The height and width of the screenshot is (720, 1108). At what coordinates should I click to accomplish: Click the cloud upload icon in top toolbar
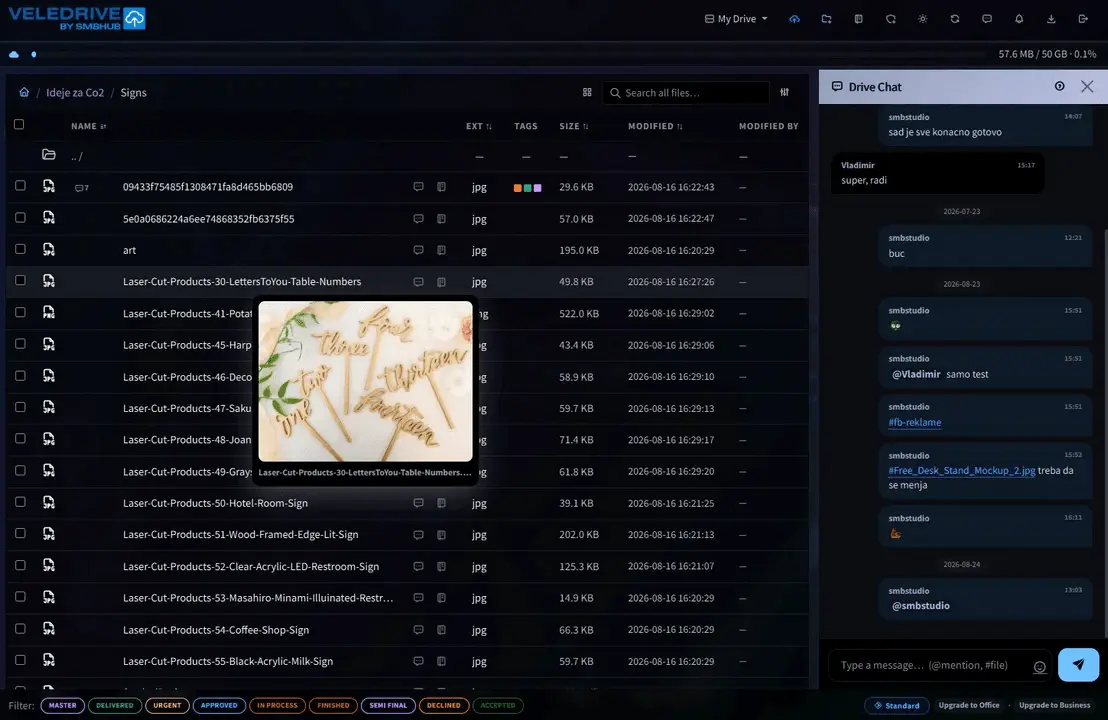coord(794,19)
